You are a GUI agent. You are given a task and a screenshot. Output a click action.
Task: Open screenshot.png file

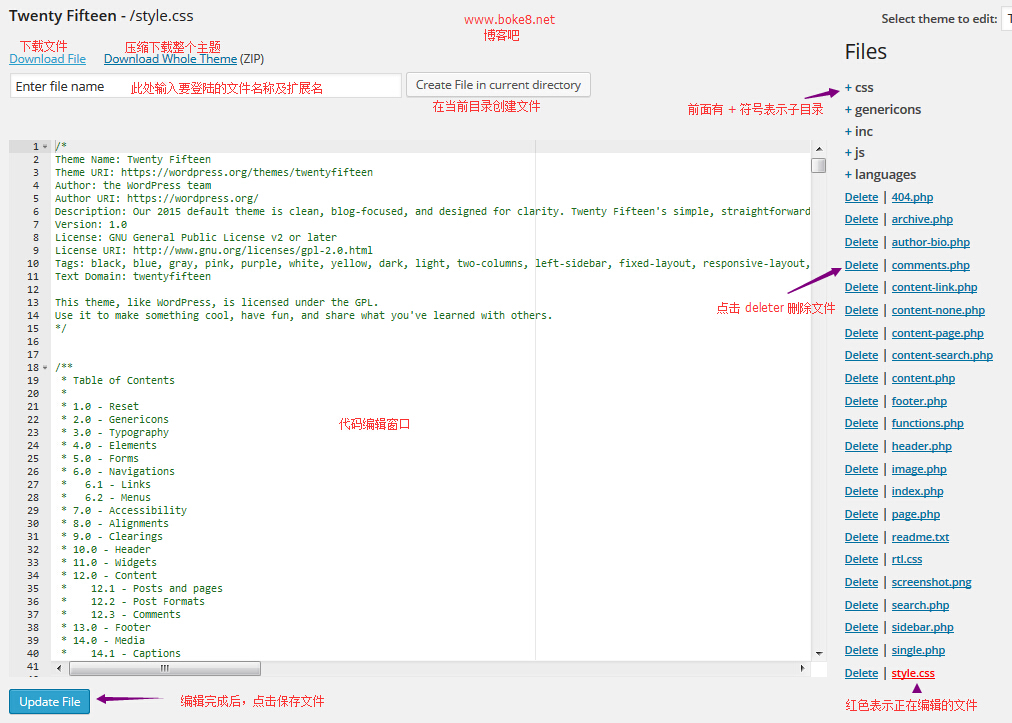[x=931, y=583]
